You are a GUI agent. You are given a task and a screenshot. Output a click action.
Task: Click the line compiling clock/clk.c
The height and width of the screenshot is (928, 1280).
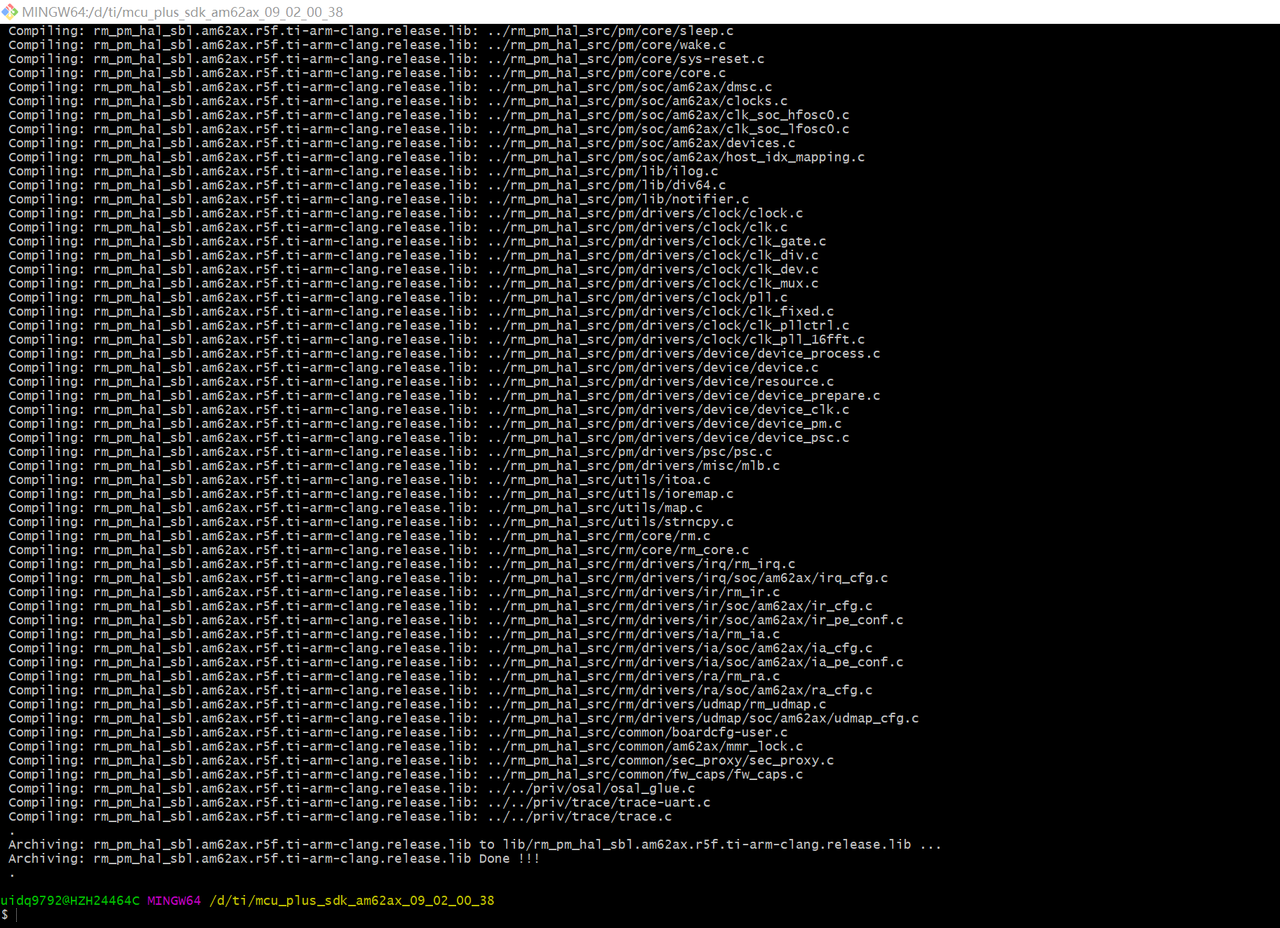click(x=398, y=227)
